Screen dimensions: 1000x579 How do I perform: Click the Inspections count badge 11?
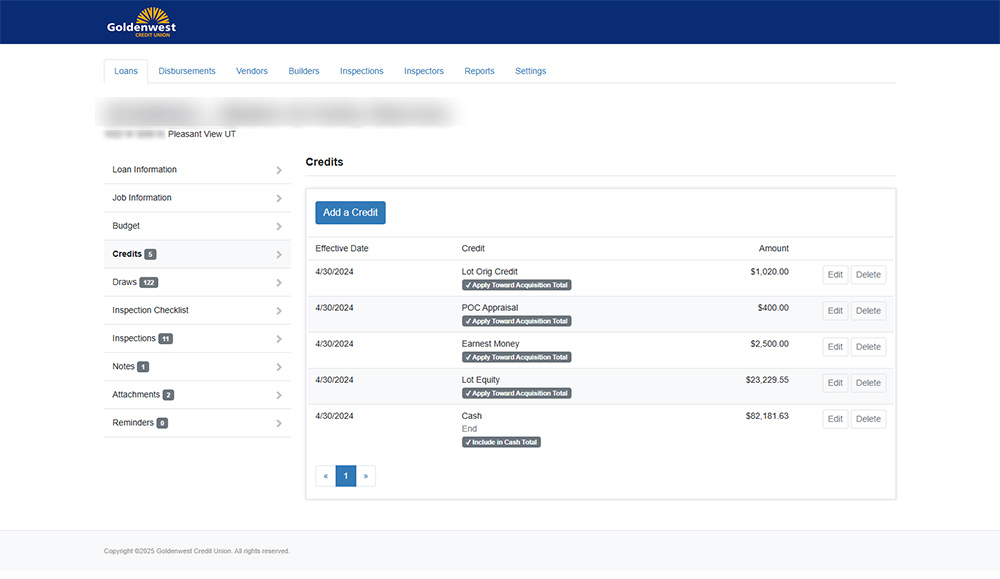166,339
